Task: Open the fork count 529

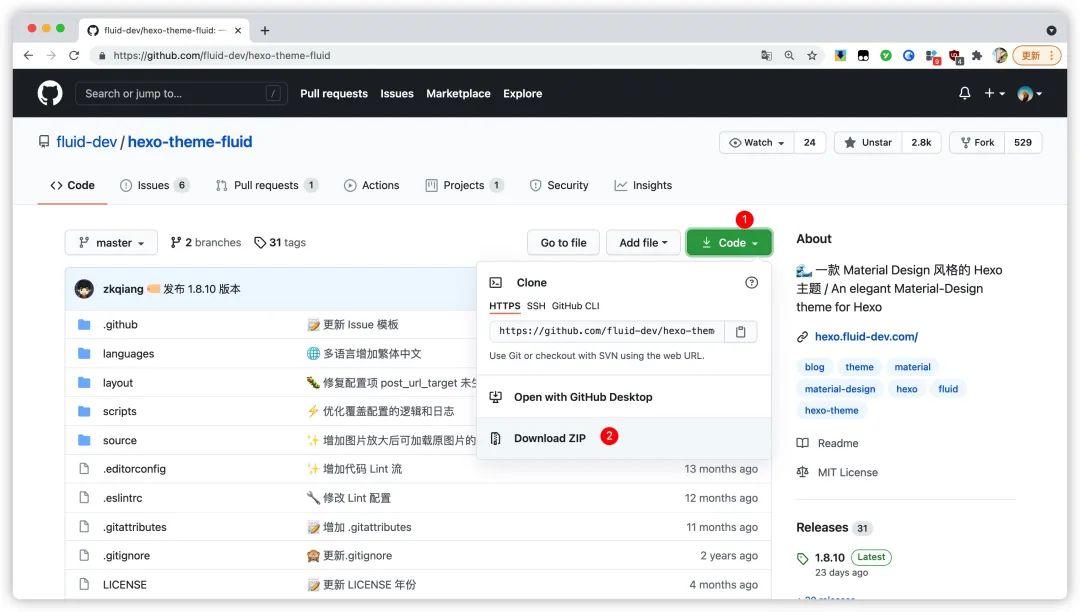Action: click(1023, 143)
